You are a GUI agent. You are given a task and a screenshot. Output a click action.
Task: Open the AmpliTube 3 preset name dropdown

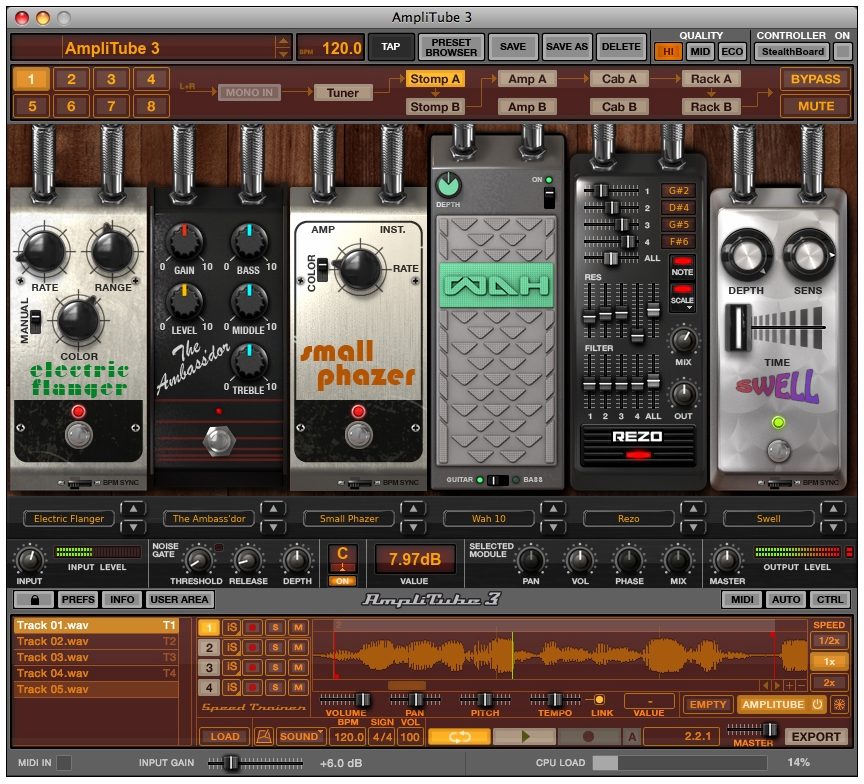click(x=283, y=47)
